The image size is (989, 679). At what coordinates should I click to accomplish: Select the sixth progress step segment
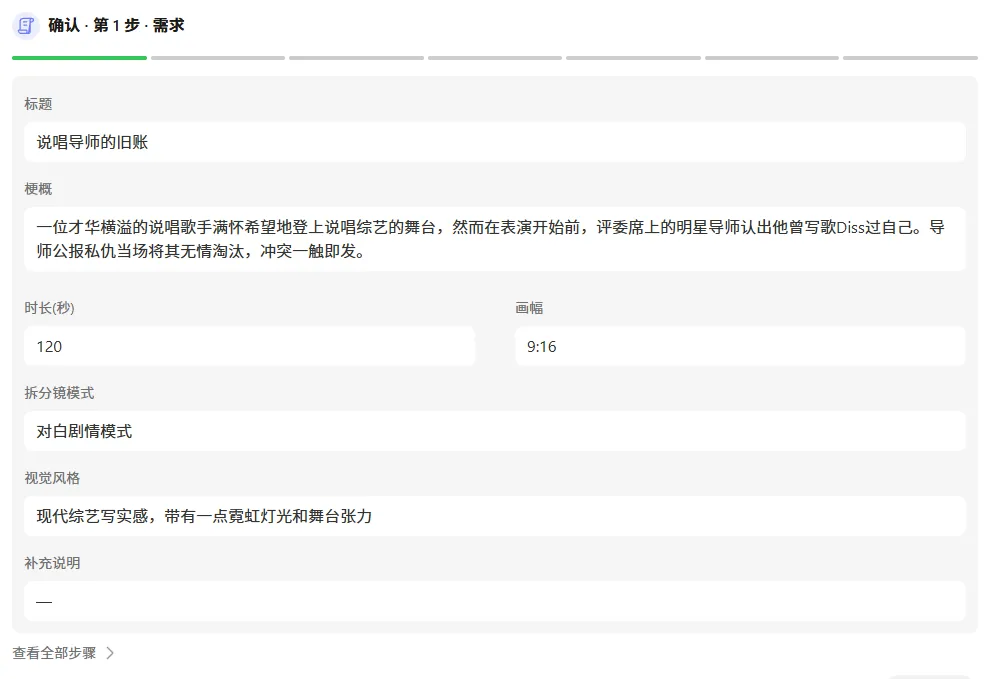[772, 58]
